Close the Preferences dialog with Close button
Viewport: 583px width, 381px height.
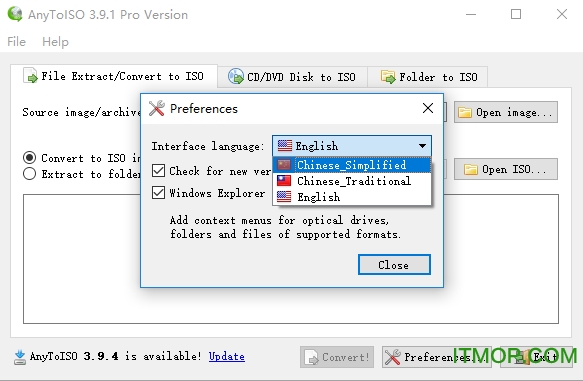(x=394, y=265)
